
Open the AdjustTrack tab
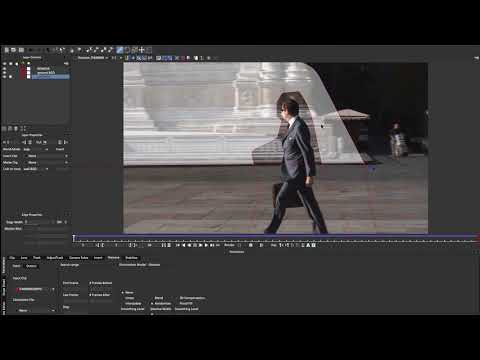coord(55,258)
